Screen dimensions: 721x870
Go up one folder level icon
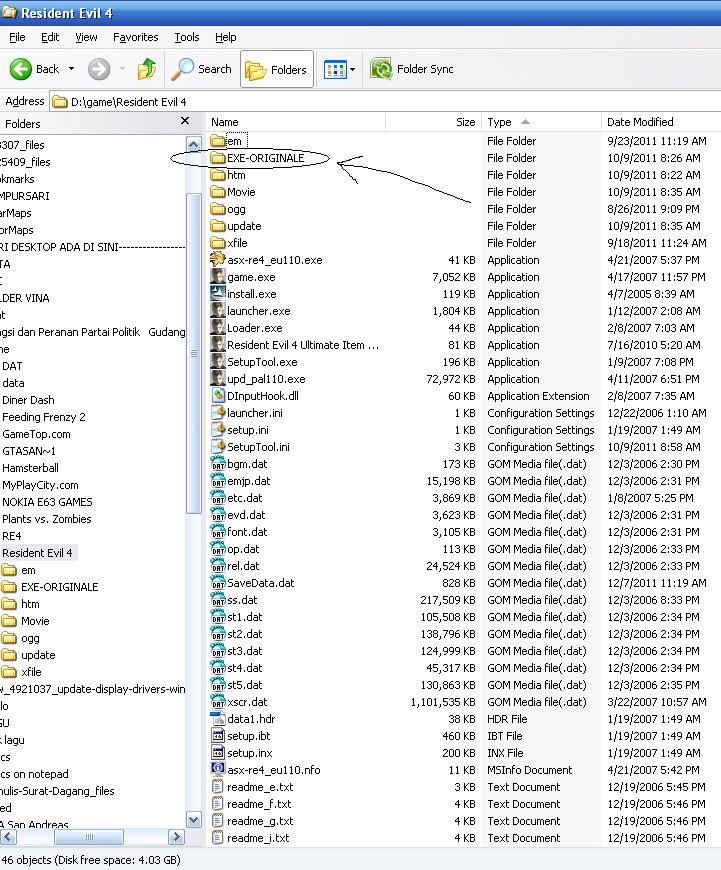coord(147,69)
